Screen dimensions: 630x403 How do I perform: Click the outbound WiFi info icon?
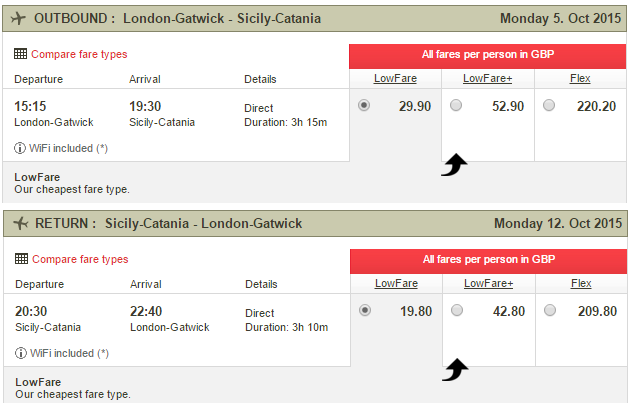point(20,148)
